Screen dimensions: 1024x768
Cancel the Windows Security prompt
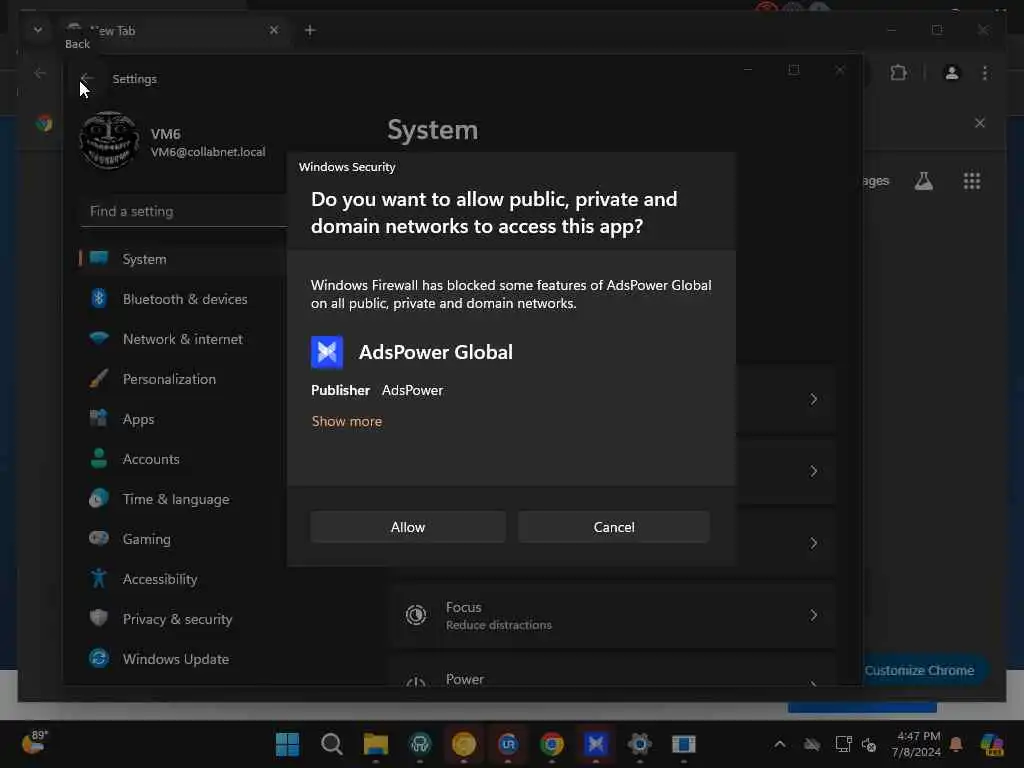point(614,527)
